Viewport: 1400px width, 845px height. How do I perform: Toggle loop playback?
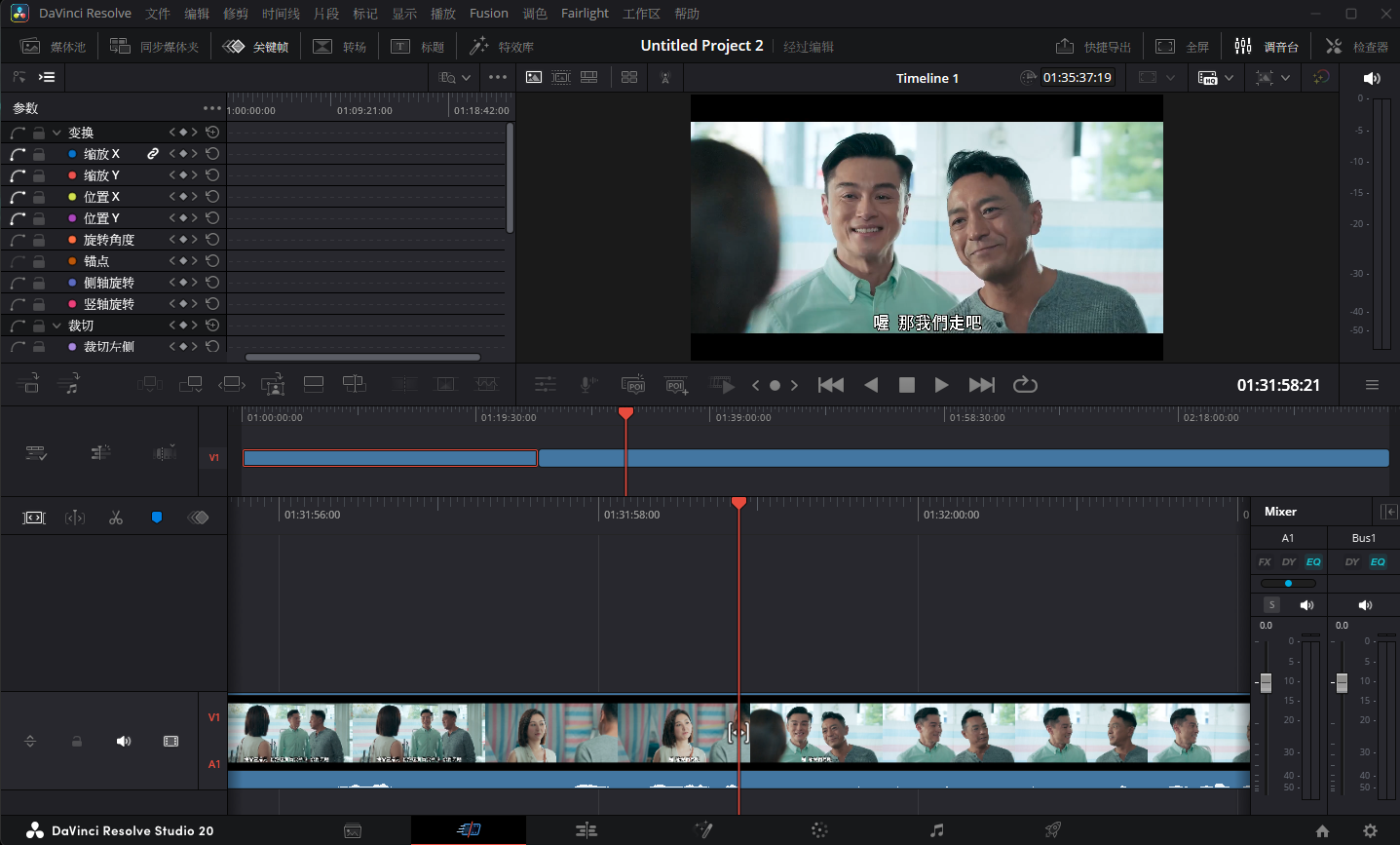pyautogui.click(x=1025, y=385)
